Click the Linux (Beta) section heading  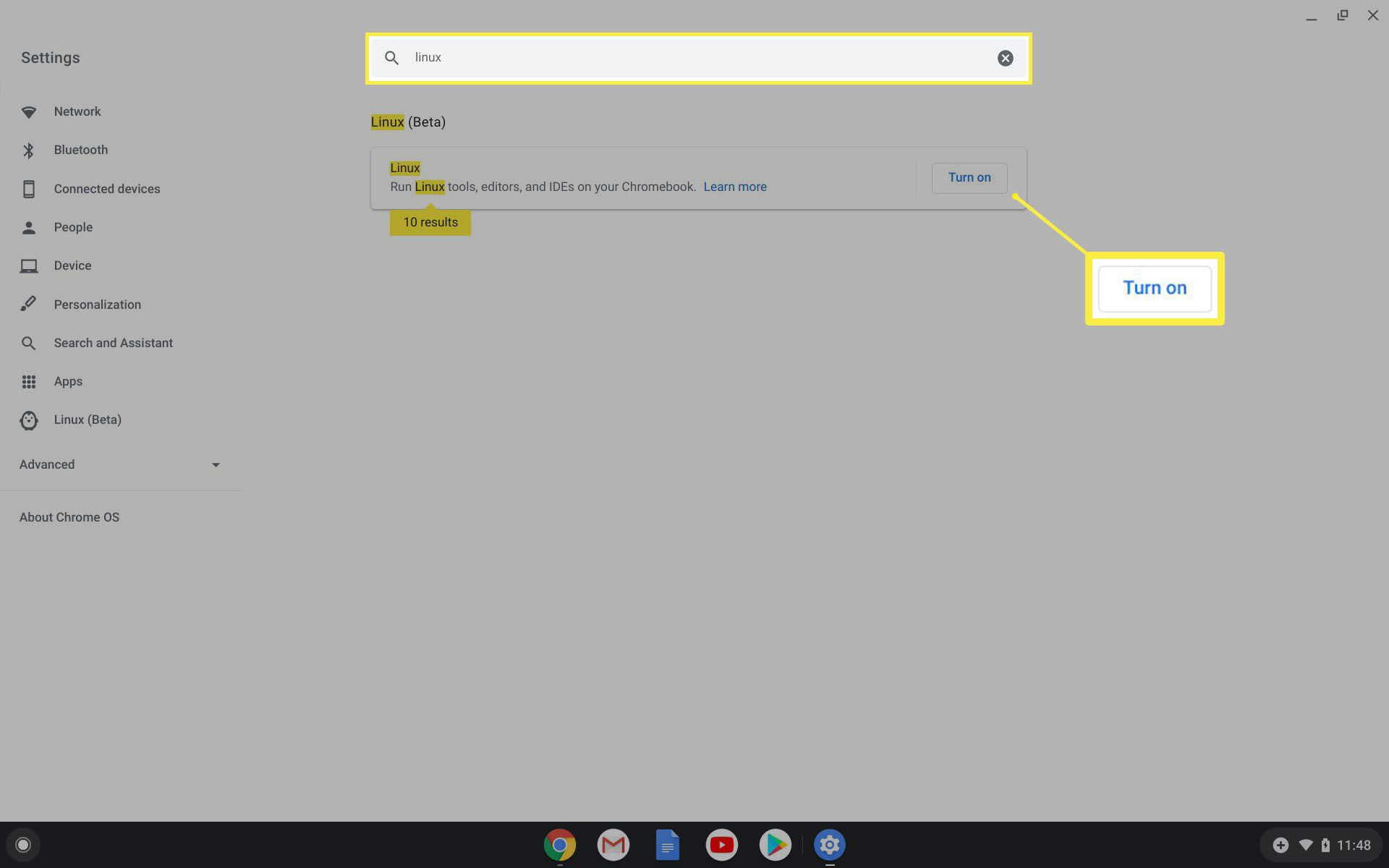[408, 122]
